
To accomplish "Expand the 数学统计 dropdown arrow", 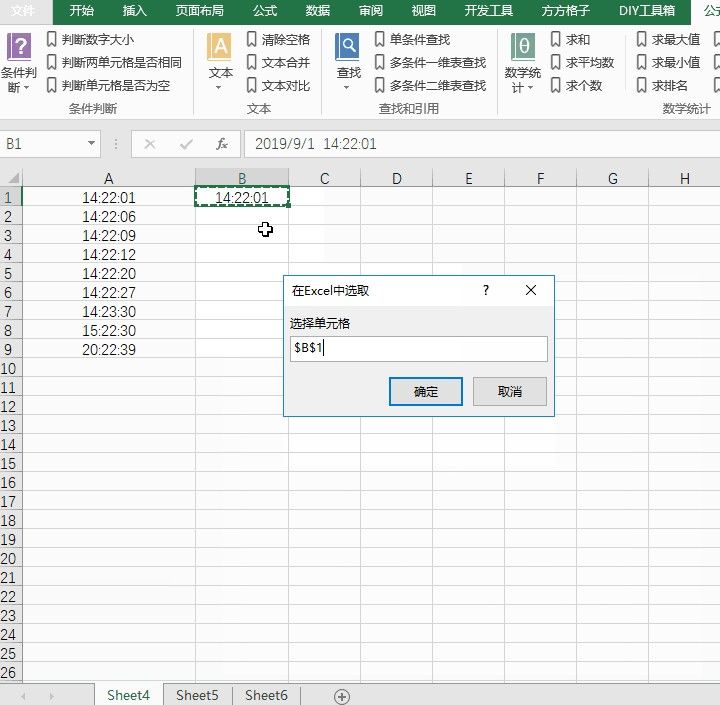I will pos(530,88).
